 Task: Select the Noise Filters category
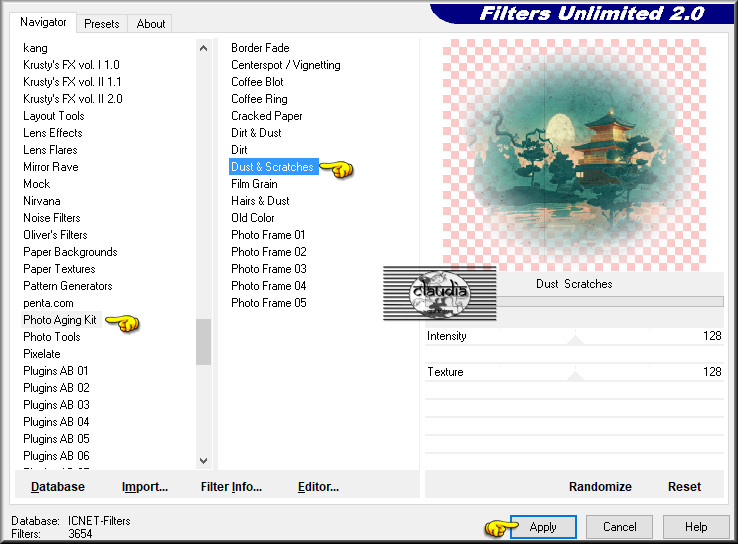coord(52,218)
